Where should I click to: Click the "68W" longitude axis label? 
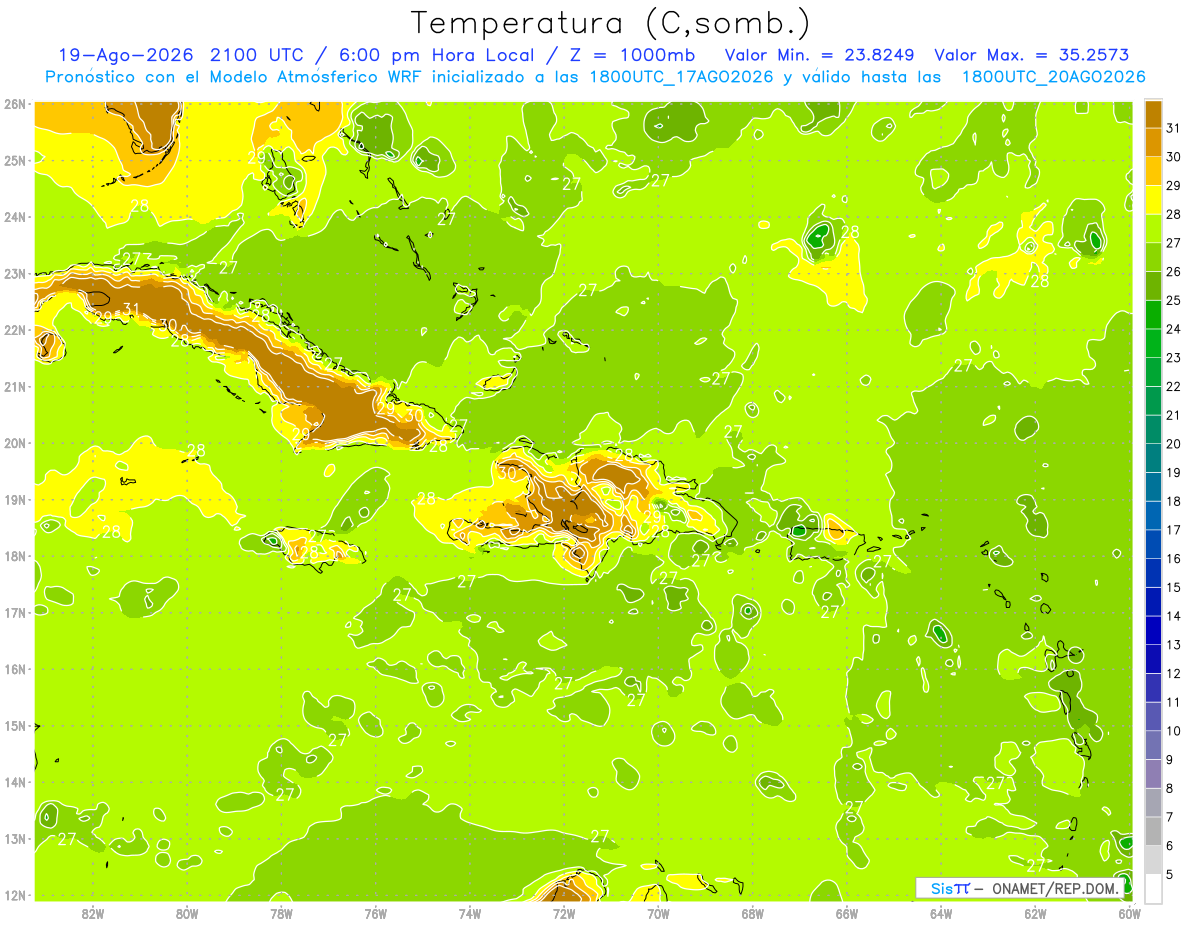coord(752,912)
